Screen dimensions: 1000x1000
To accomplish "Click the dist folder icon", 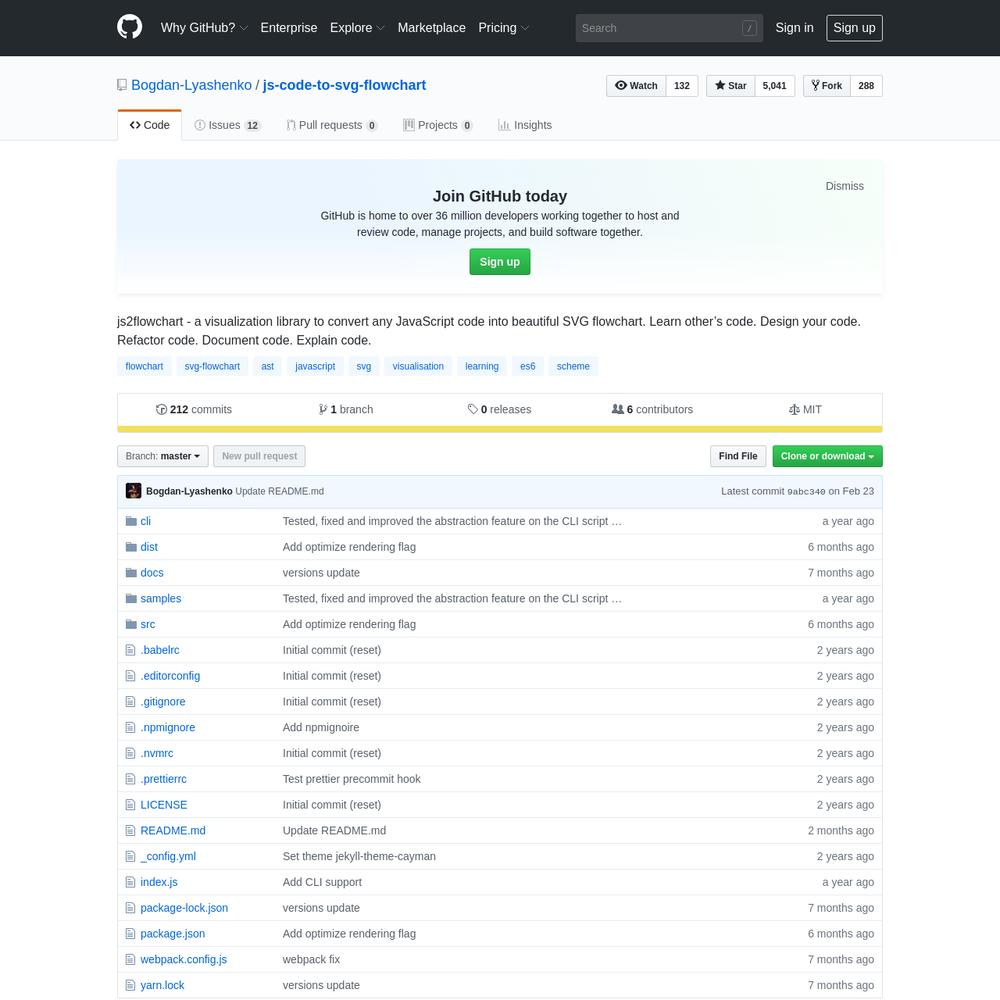I will (x=131, y=547).
